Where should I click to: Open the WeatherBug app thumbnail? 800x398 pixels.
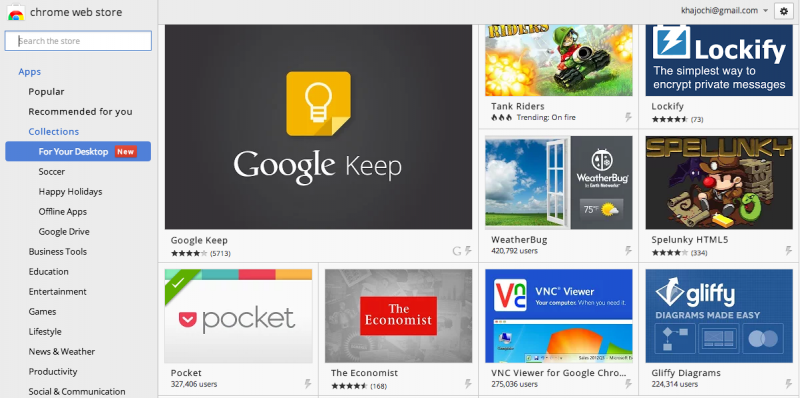point(559,183)
